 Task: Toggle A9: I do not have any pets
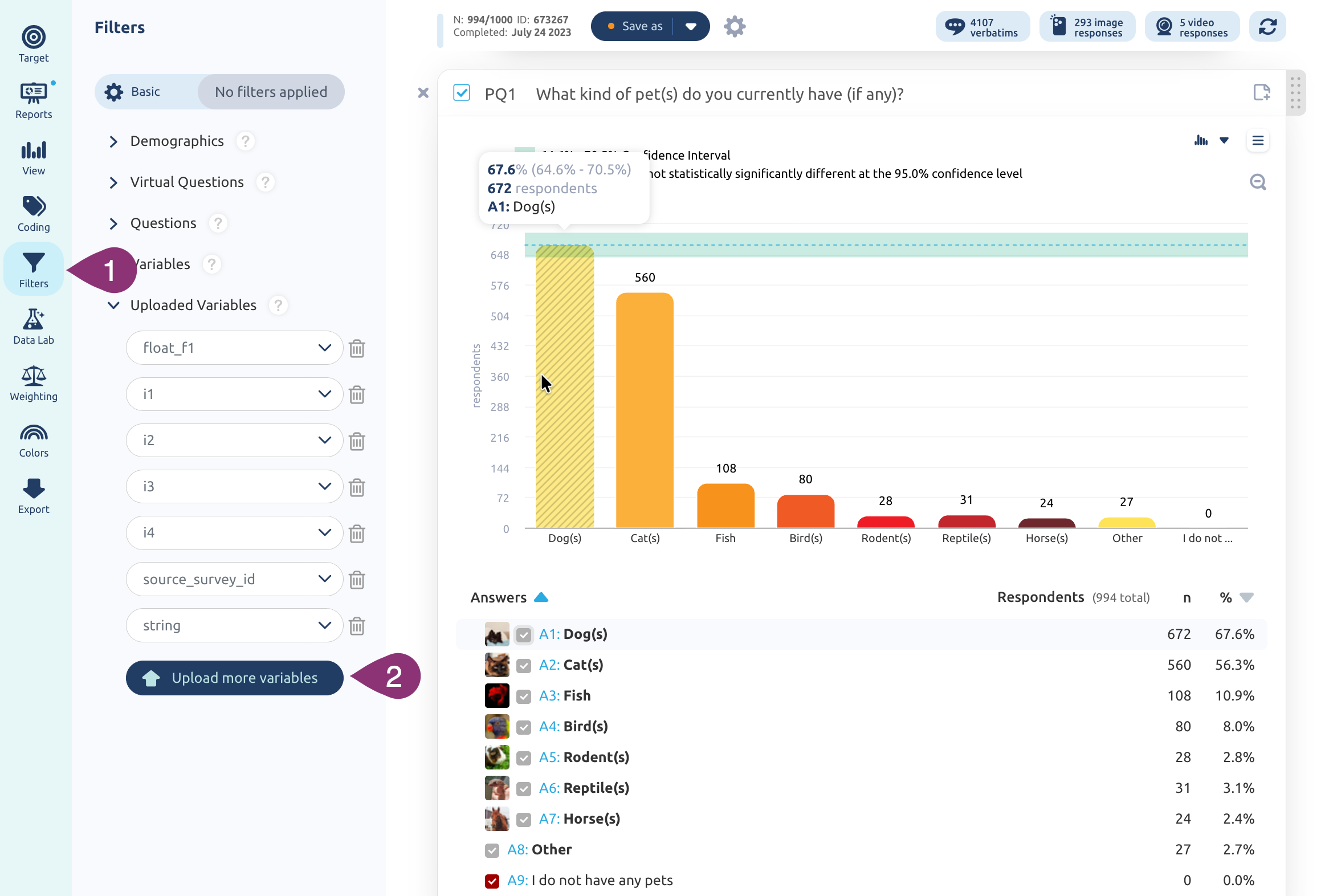[x=492, y=881]
